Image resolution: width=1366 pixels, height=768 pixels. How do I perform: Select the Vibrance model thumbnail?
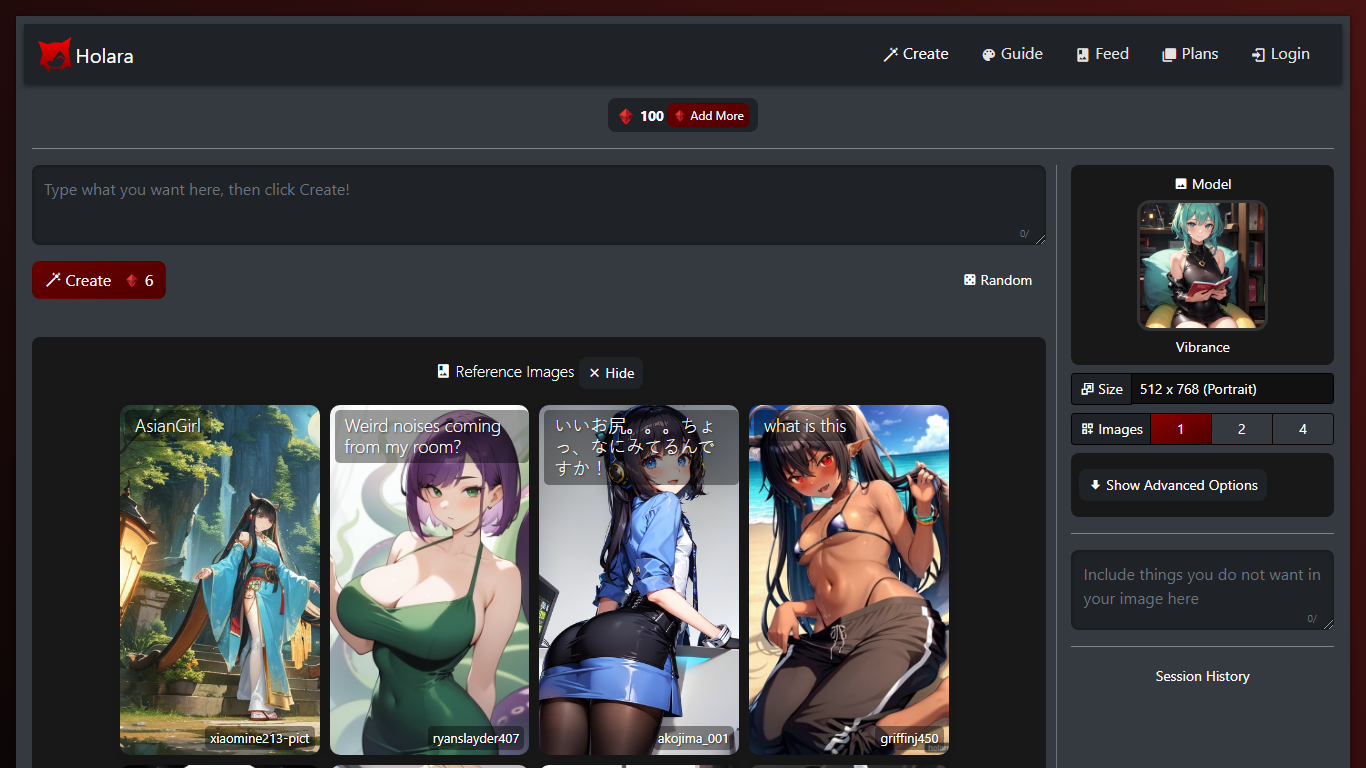pyautogui.click(x=1202, y=265)
